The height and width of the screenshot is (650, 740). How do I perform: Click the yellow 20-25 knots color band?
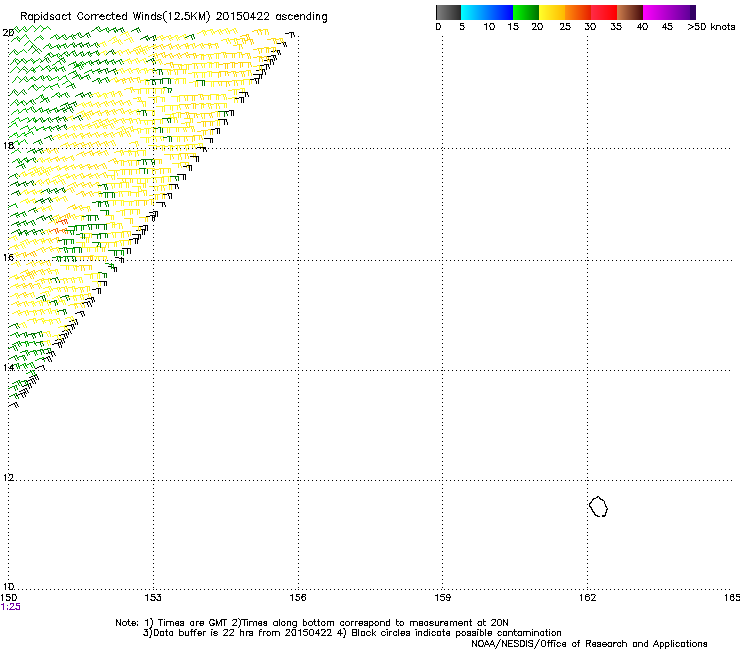click(552, 12)
